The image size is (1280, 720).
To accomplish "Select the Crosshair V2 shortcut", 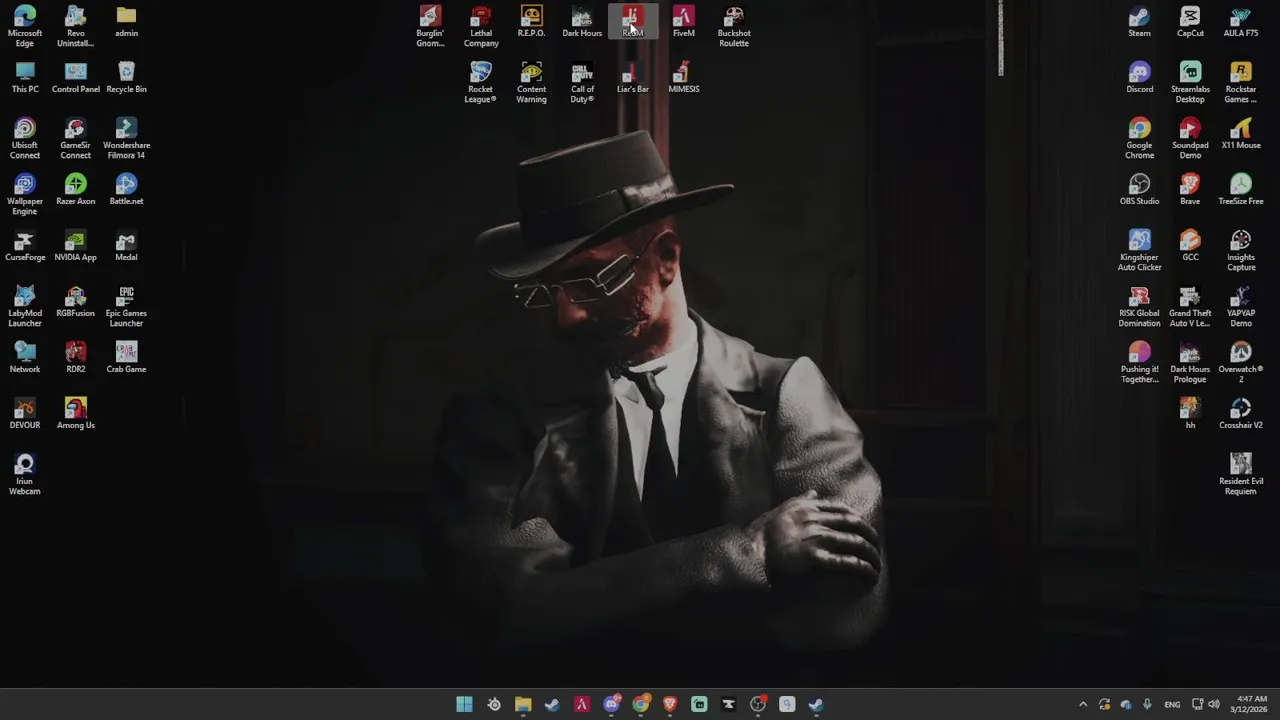I will [1241, 414].
